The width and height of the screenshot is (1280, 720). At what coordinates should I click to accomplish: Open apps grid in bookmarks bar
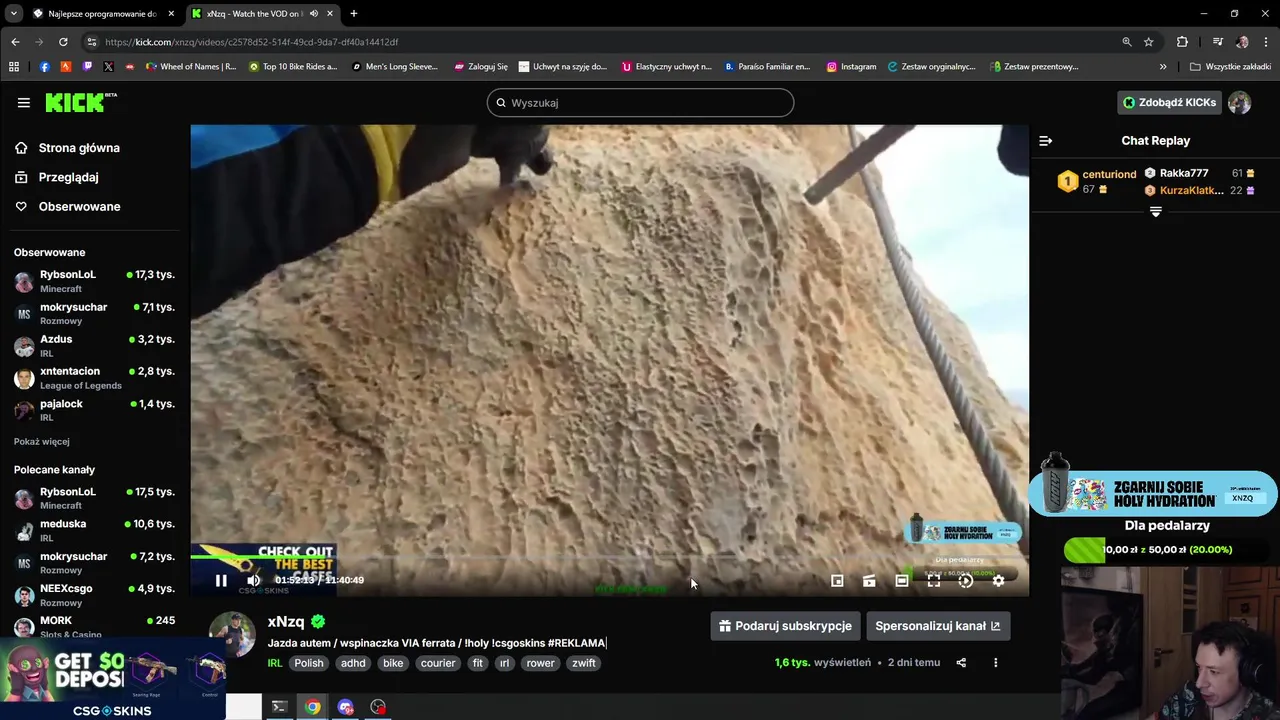tap(14, 67)
